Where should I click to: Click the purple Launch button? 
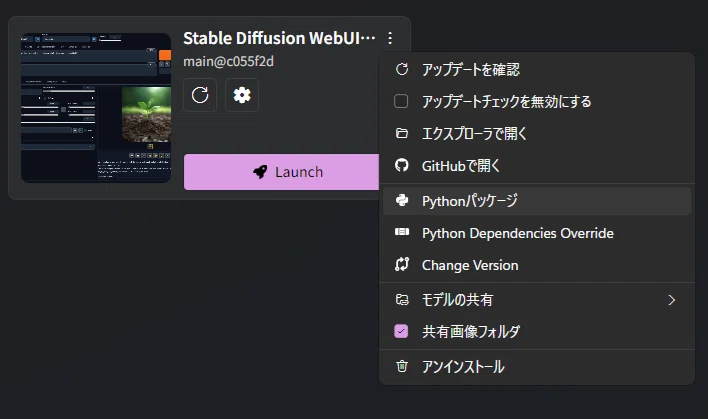[281, 172]
